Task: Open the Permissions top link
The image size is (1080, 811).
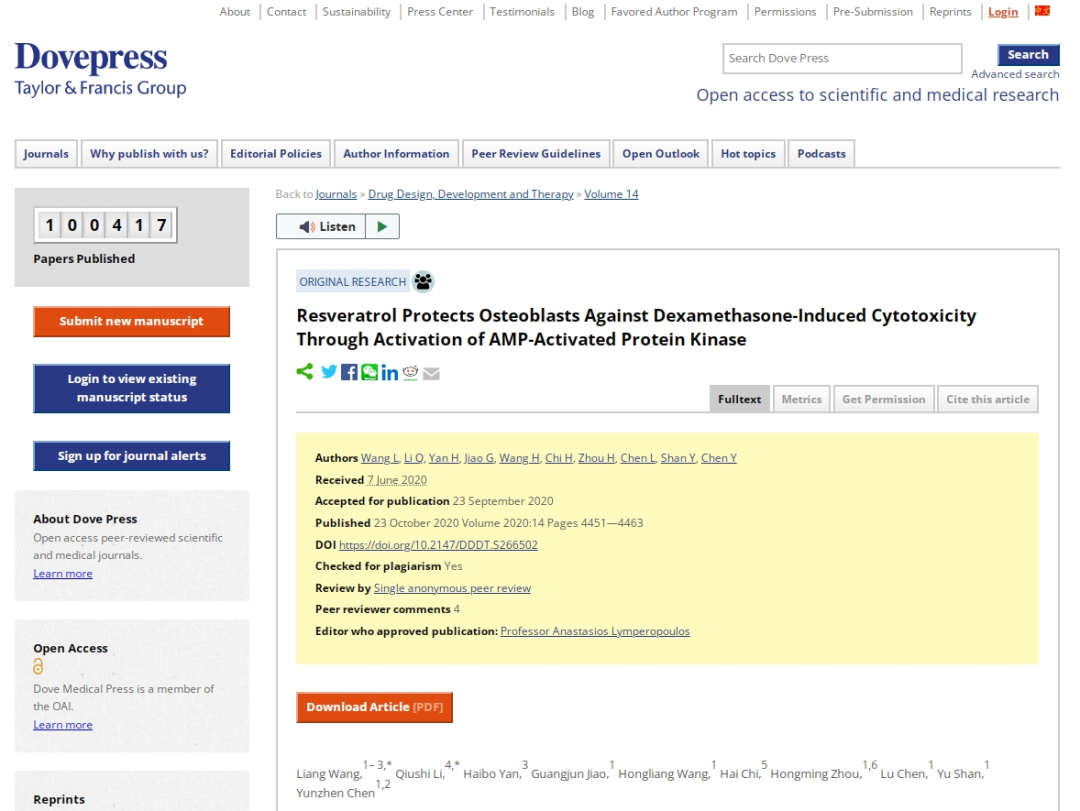Action: [785, 12]
